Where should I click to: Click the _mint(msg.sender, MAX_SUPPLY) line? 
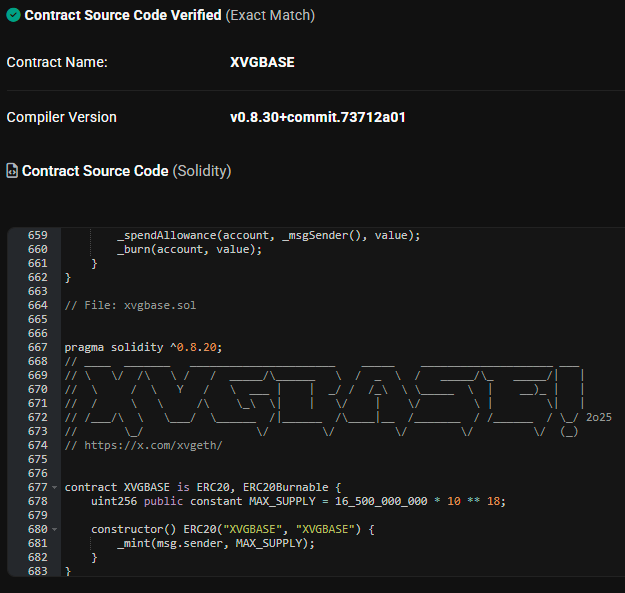coord(216,543)
